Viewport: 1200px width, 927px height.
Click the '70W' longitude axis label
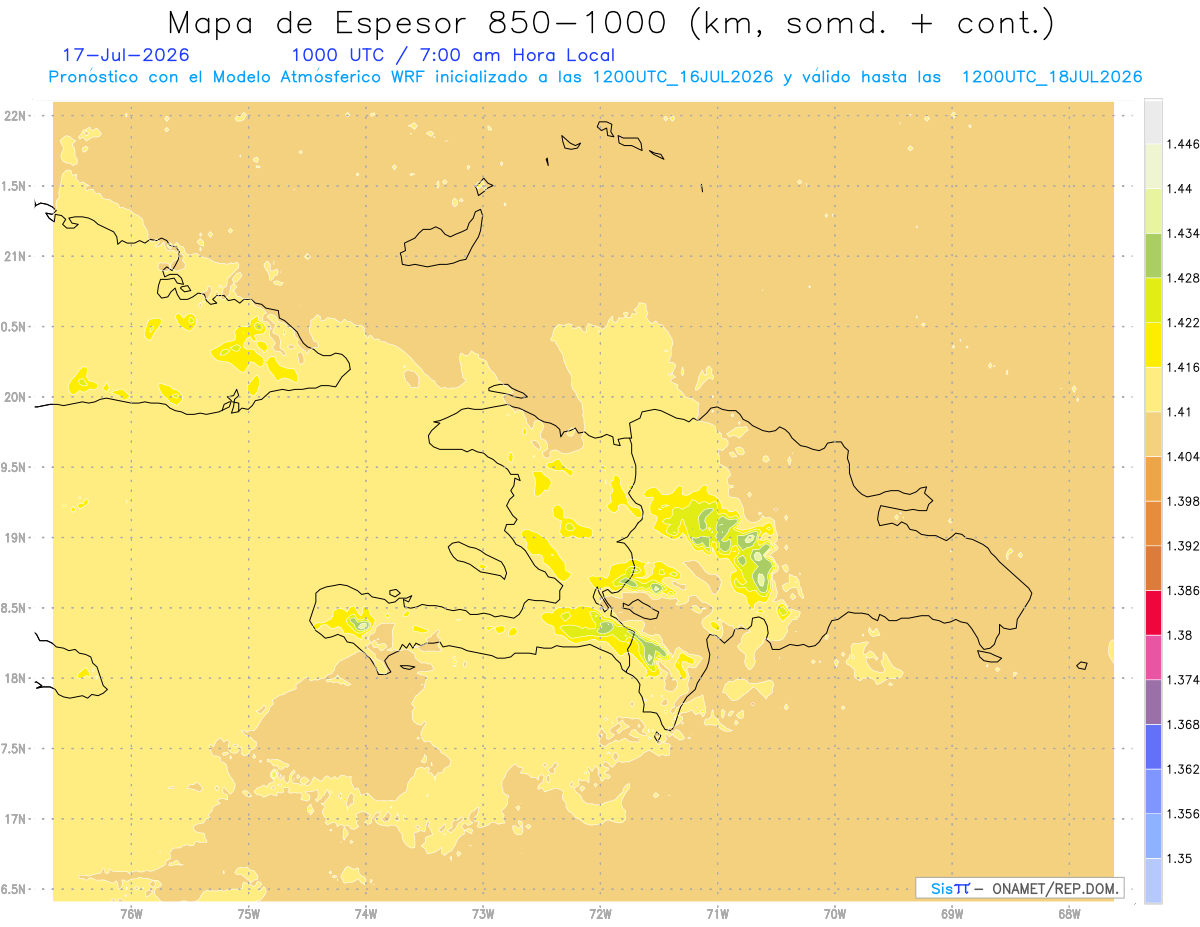(x=835, y=914)
